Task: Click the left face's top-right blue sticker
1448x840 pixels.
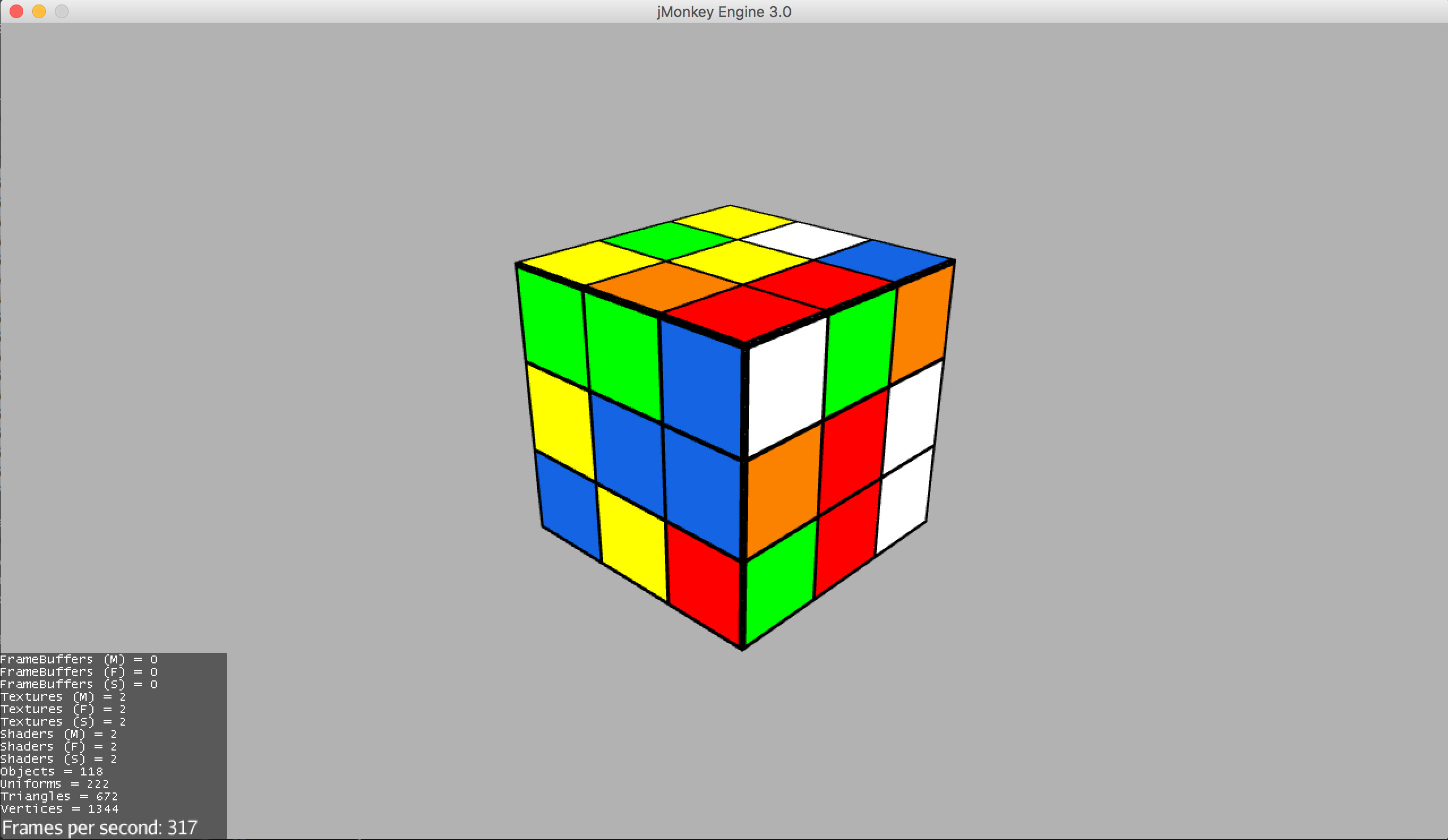Action: [702, 388]
